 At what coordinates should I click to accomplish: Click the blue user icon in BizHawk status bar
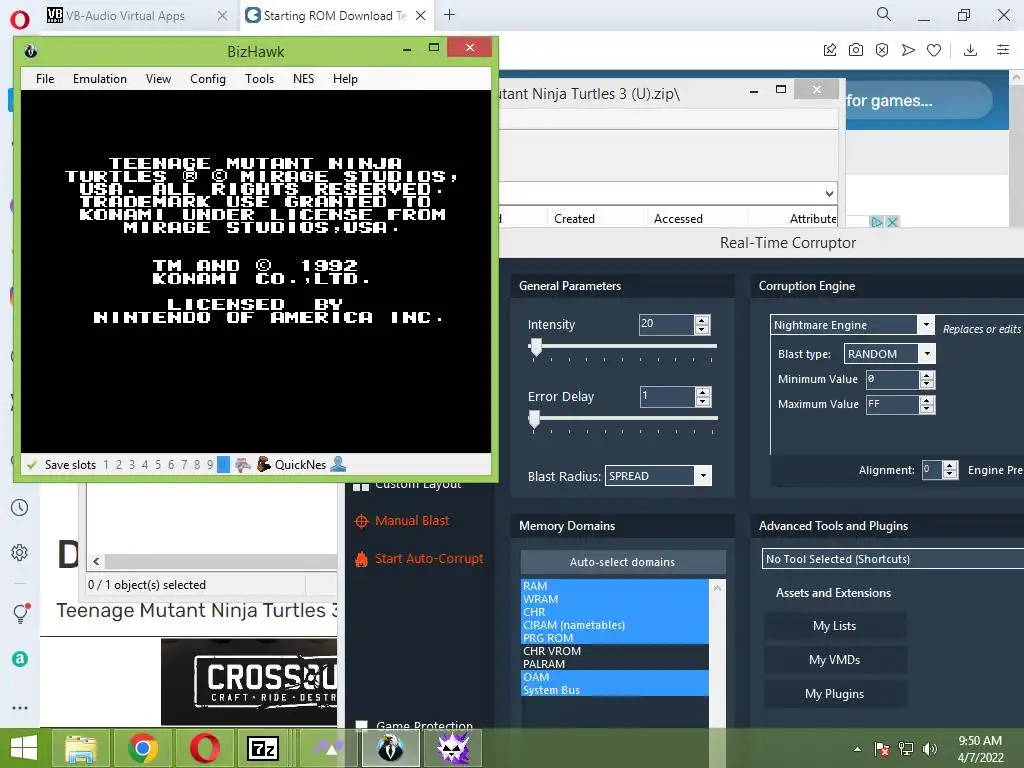tap(338, 464)
